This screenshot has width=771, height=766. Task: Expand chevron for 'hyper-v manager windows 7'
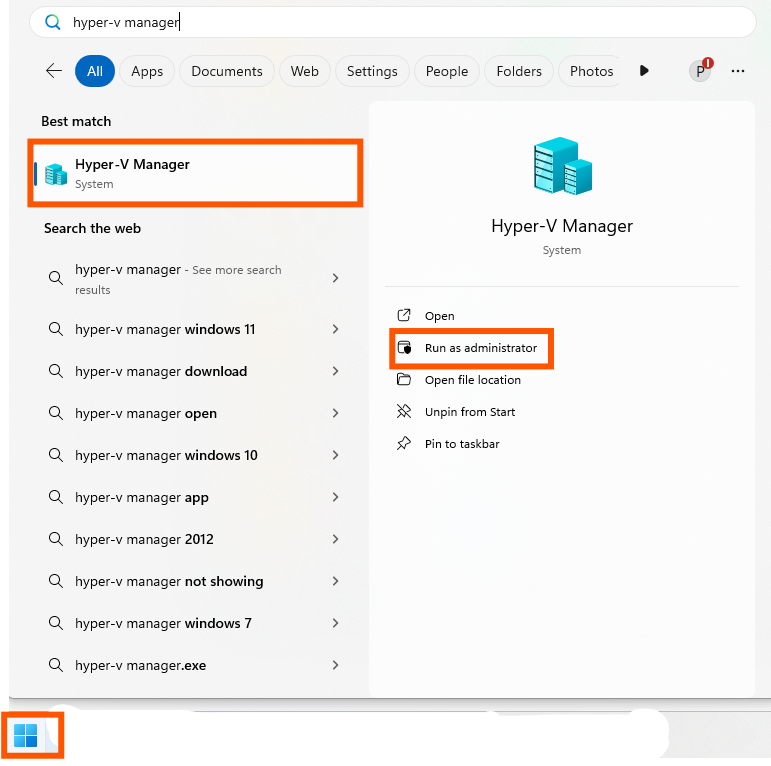335,623
